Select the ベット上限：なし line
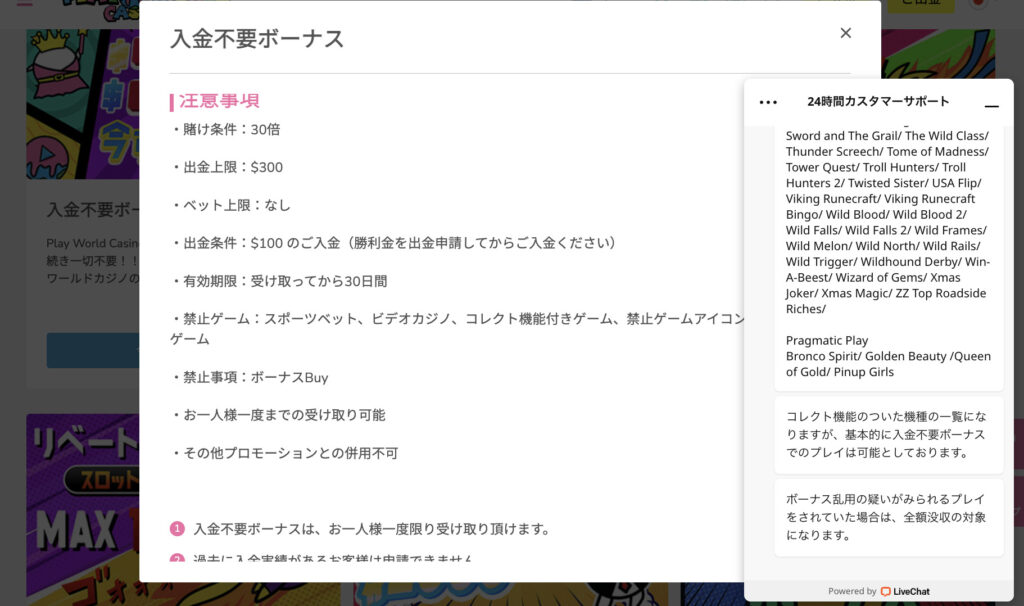1024x606 pixels. (x=231, y=205)
